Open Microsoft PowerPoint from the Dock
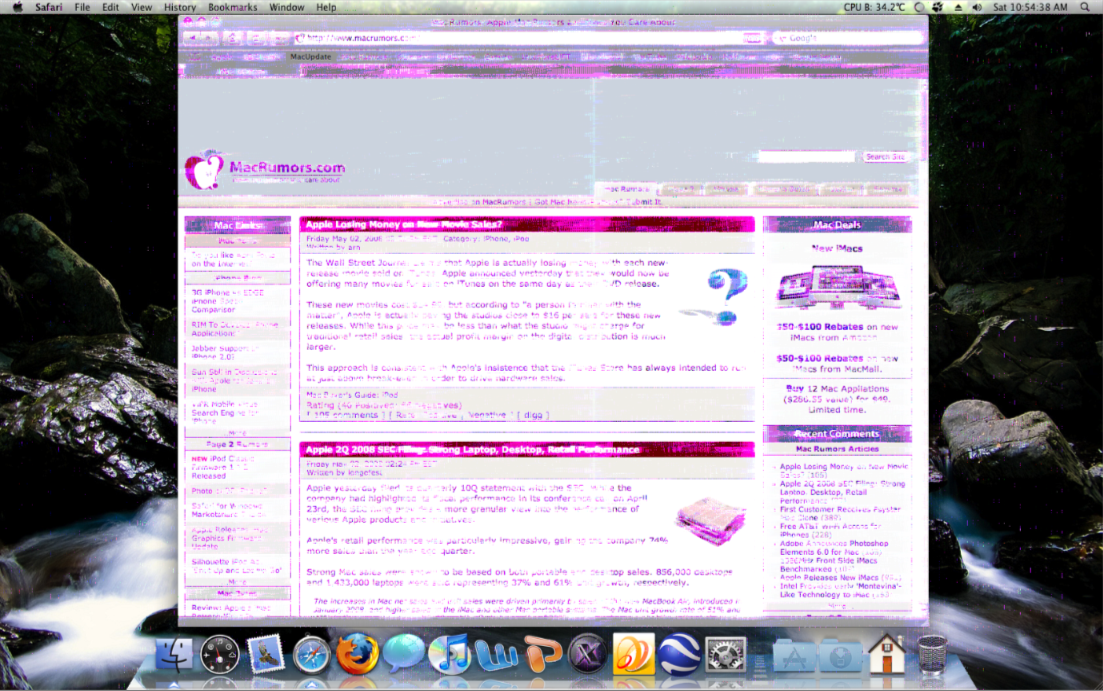Viewport: 1103px width, 691px height. (542, 656)
